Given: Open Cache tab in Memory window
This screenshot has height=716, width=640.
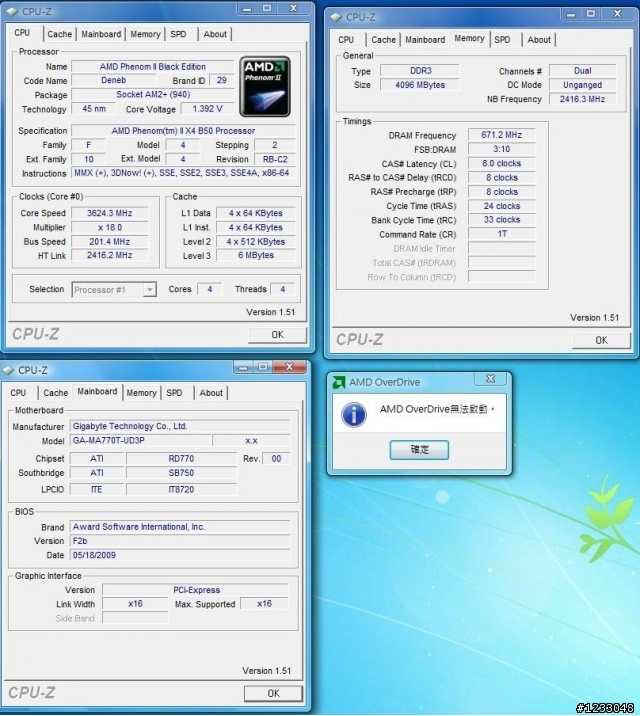Looking at the screenshot, I should pos(383,40).
